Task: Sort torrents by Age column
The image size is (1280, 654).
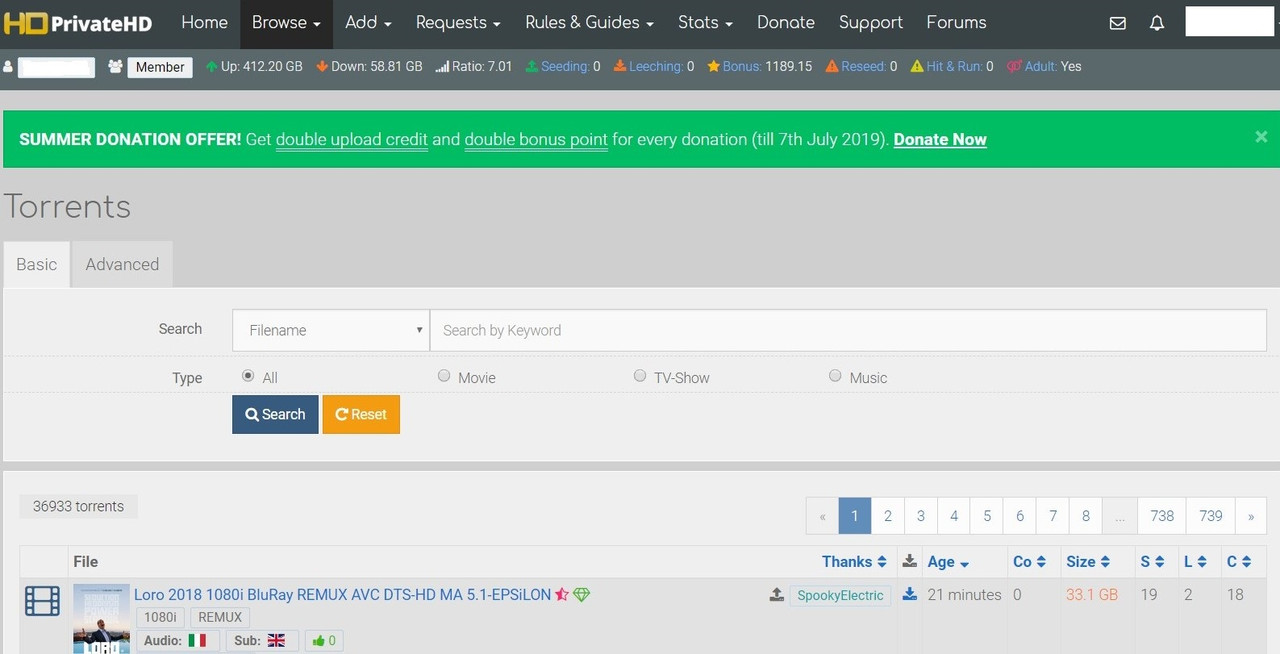Action: [948, 562]
